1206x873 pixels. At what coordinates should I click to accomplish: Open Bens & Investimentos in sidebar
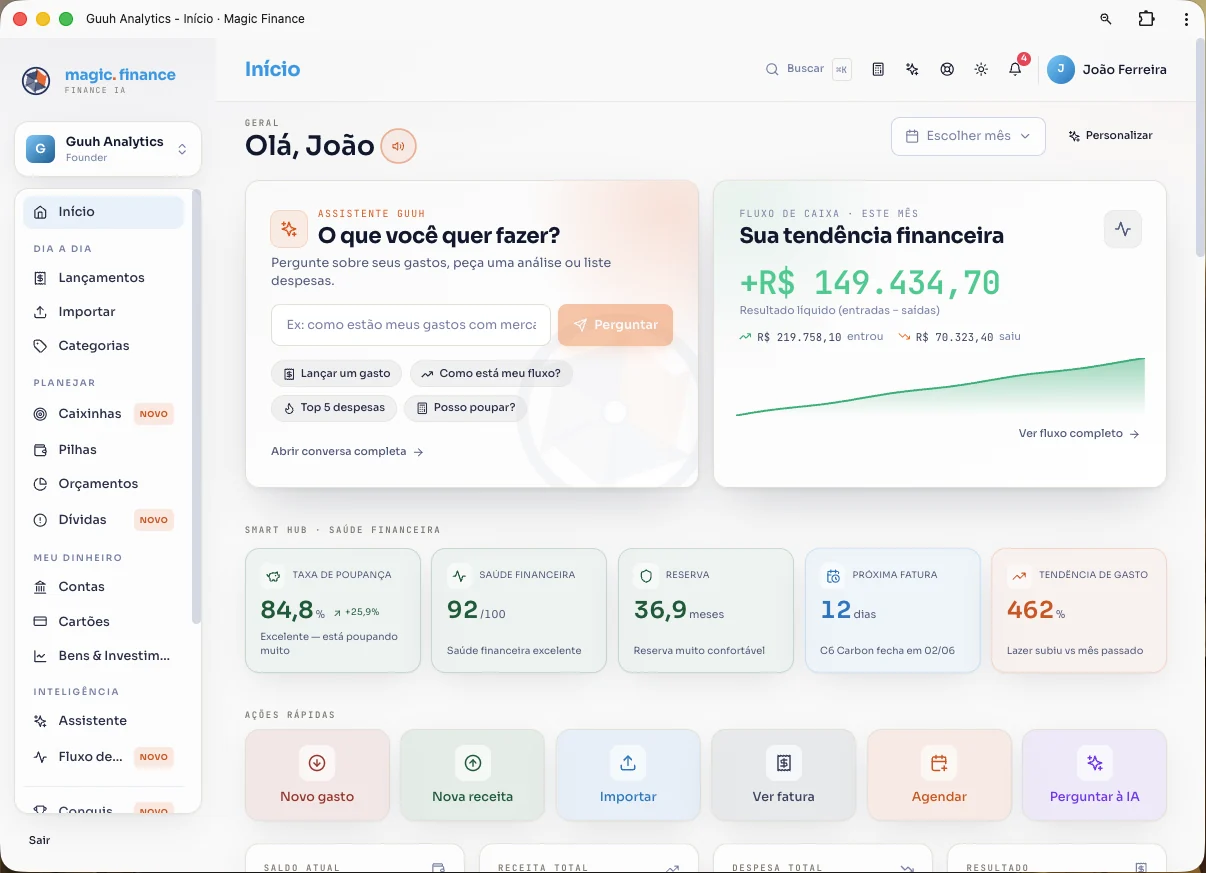point(104,656)
